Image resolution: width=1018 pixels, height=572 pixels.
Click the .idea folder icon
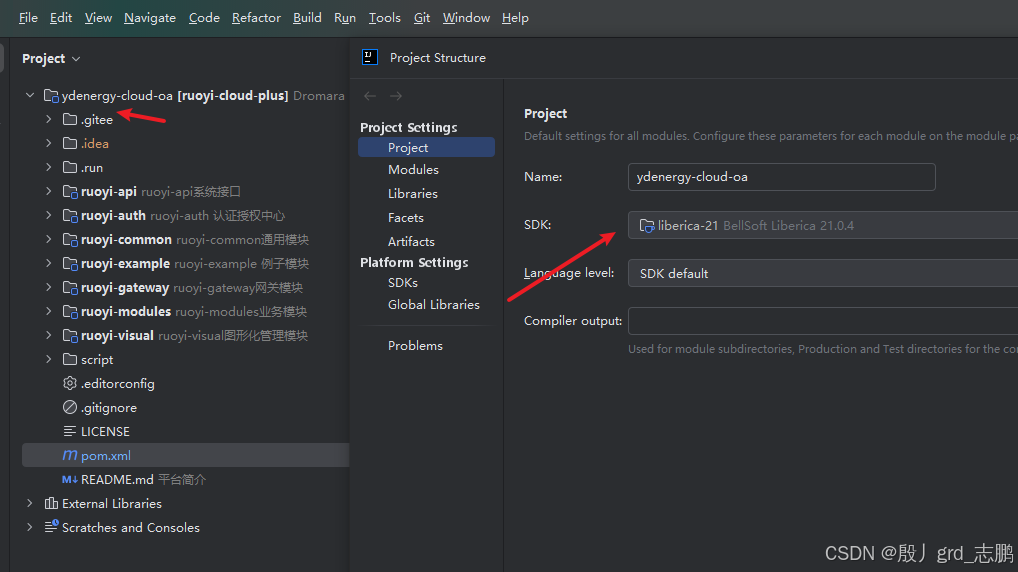pos(70,143)
